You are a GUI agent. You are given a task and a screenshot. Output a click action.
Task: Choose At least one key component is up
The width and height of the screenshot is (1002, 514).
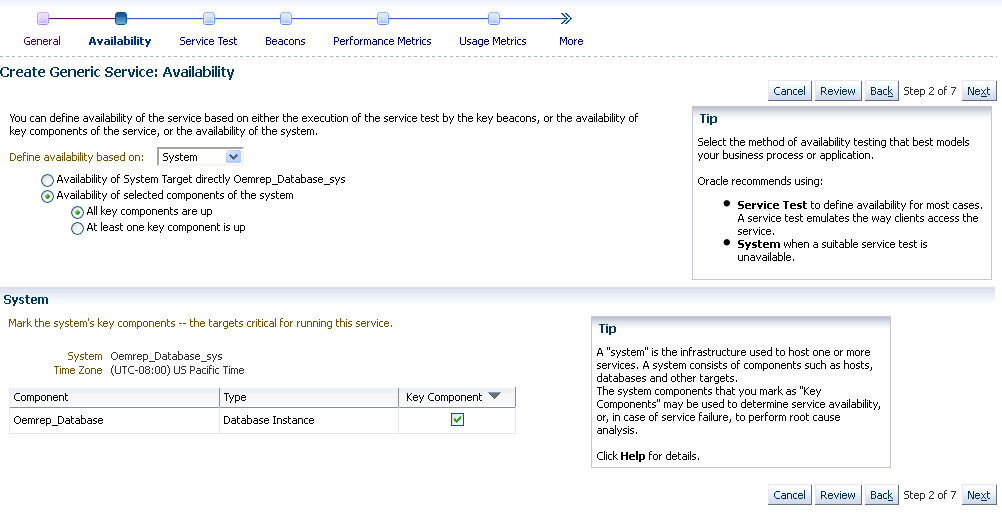point(77,228)
